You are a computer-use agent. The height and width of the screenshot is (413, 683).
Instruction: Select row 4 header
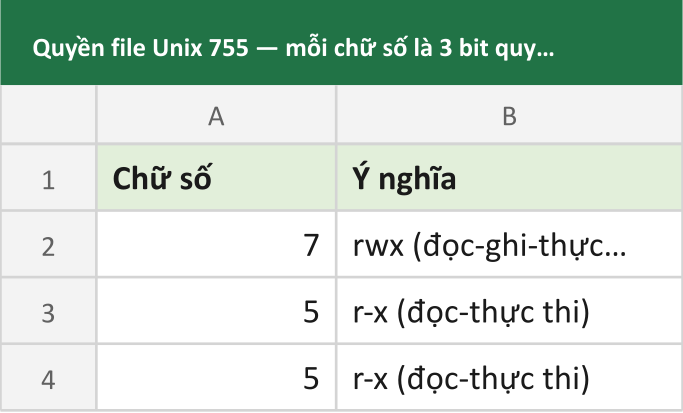tap(48, 378)
